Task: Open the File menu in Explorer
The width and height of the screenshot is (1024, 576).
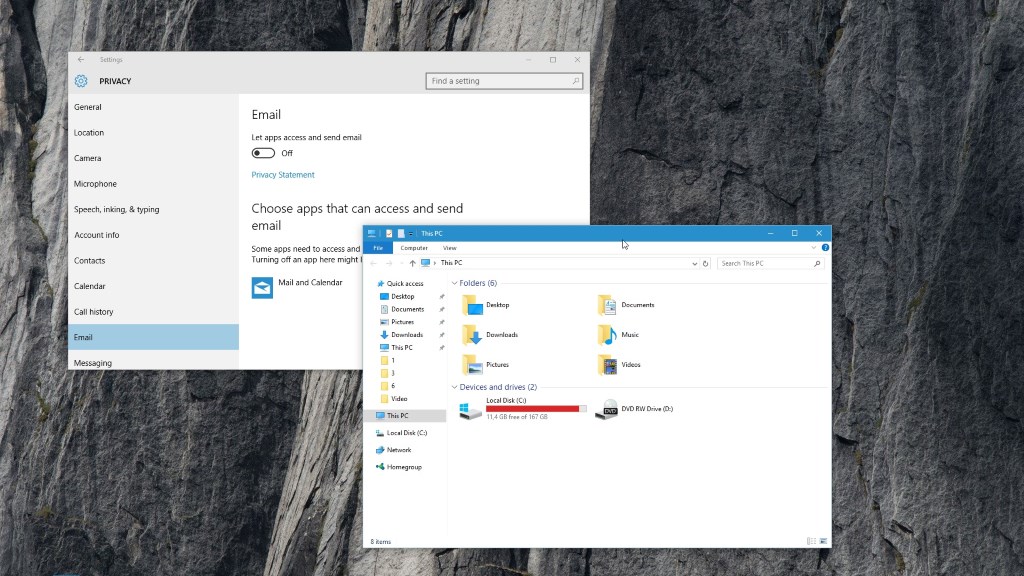Action: (x=378, y=248)
